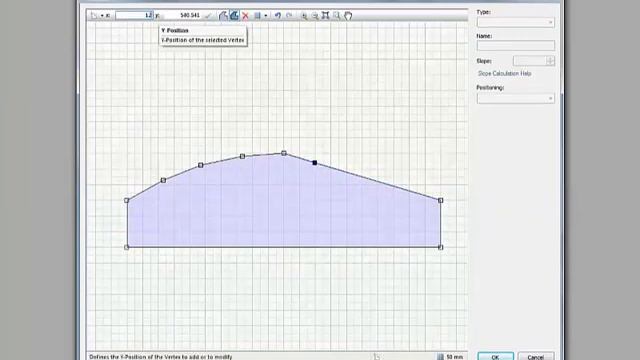Viewport: 640px width, 360px height.
Task: Confirm with the OK button
Action: tap(496, 356)
